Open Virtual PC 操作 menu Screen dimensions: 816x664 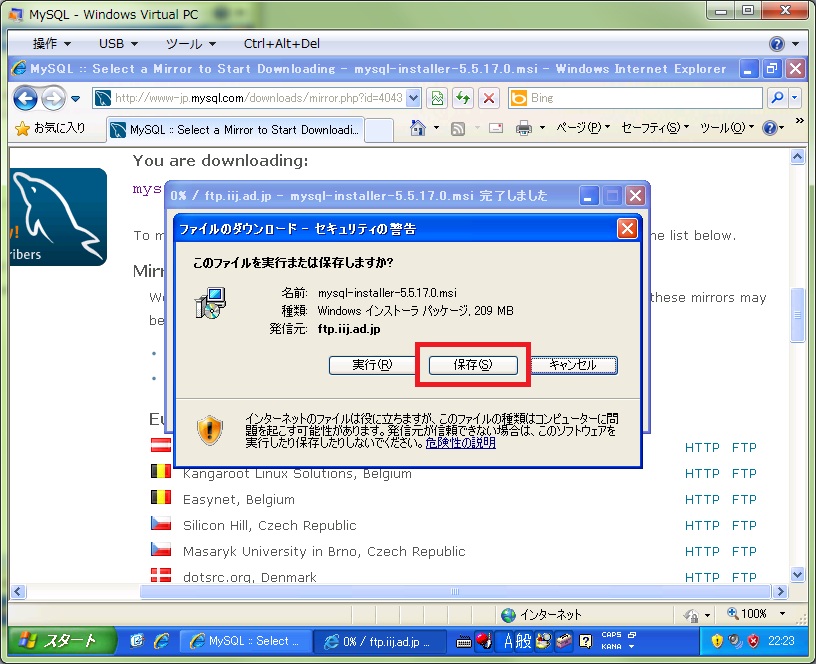tap(52, 44)
